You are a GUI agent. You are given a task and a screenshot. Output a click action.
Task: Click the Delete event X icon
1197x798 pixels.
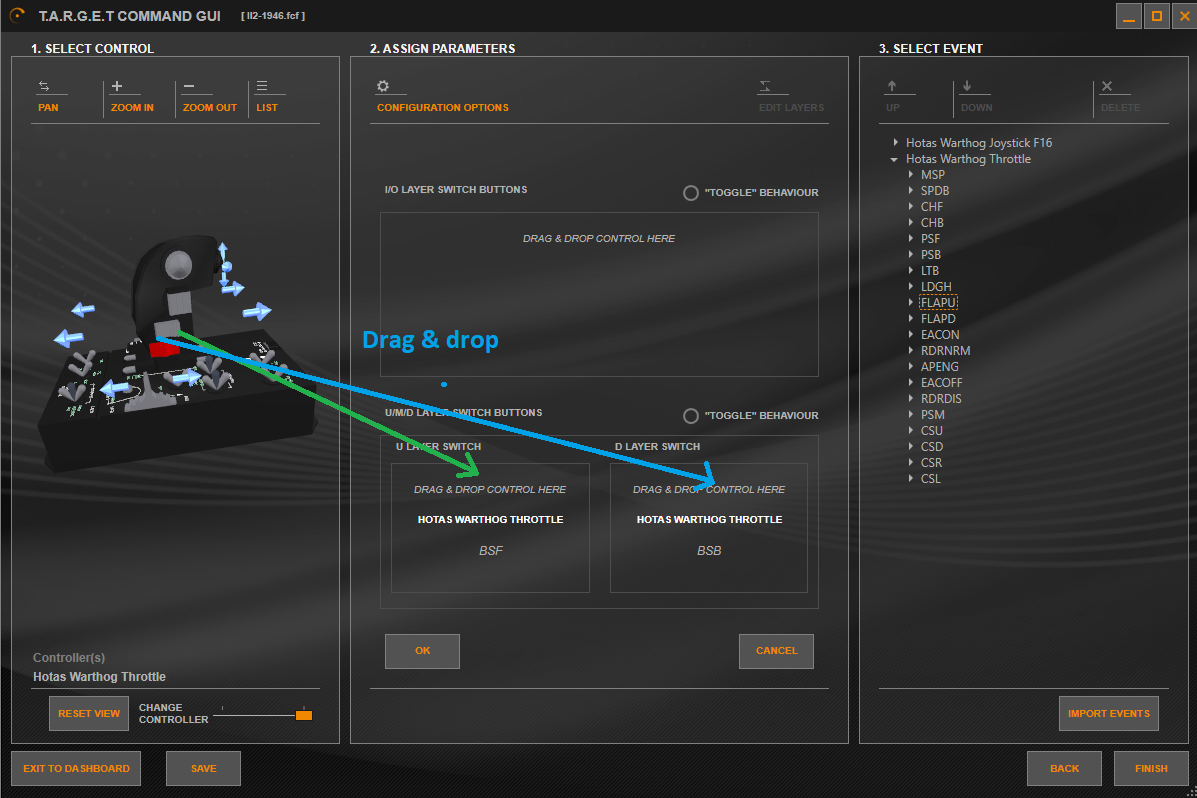click(x=1107, y=86)
